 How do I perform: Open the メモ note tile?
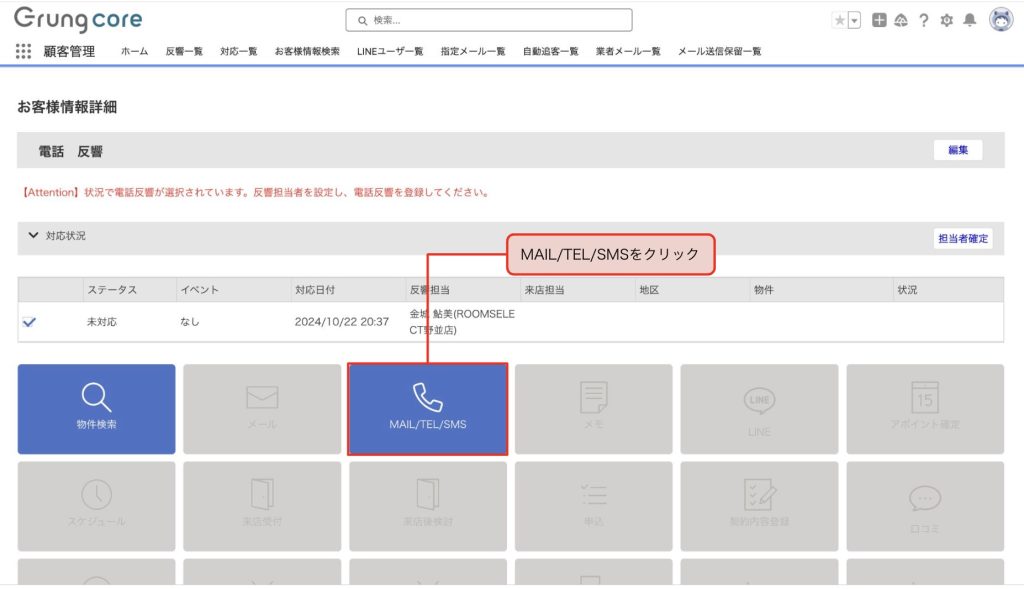coord(593,409)
